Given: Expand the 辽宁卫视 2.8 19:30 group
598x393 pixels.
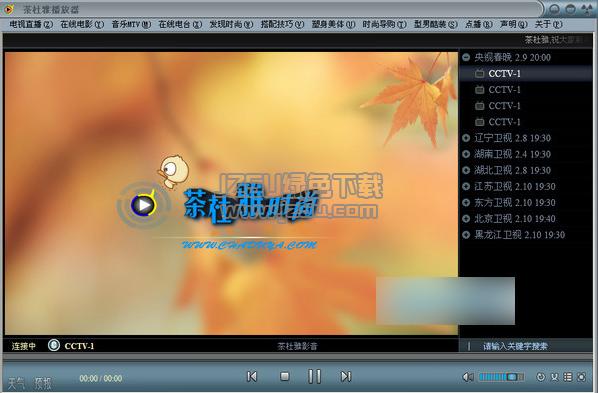Looking at the screenshot, I should point(466,138).
